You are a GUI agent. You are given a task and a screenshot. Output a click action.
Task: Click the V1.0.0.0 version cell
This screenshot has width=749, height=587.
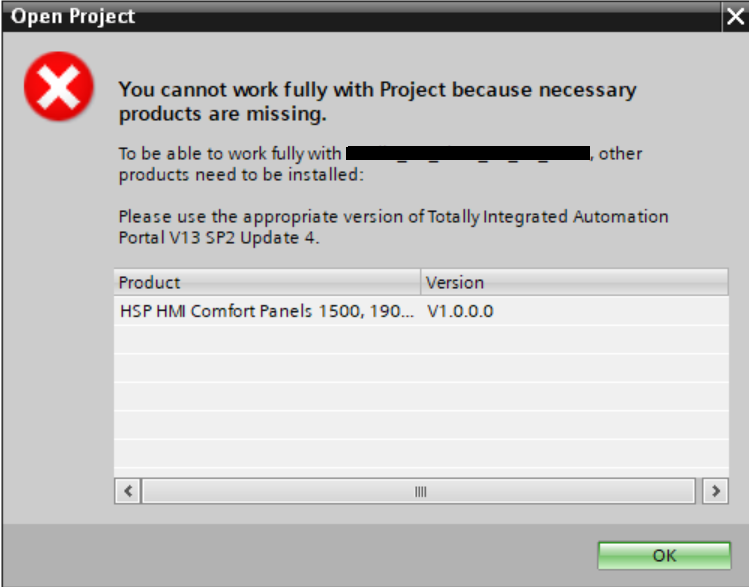point(460,311)
